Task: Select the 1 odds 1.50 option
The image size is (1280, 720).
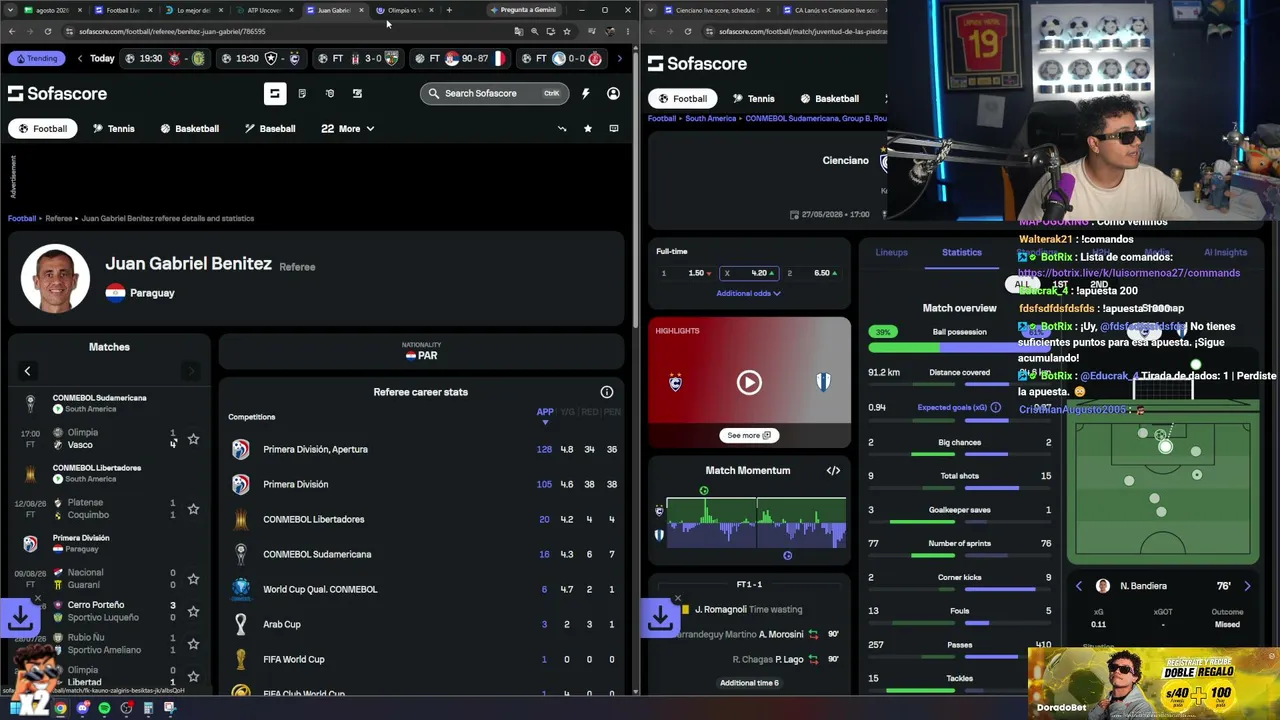Action: pyautogui.click(x=685, y=273)
